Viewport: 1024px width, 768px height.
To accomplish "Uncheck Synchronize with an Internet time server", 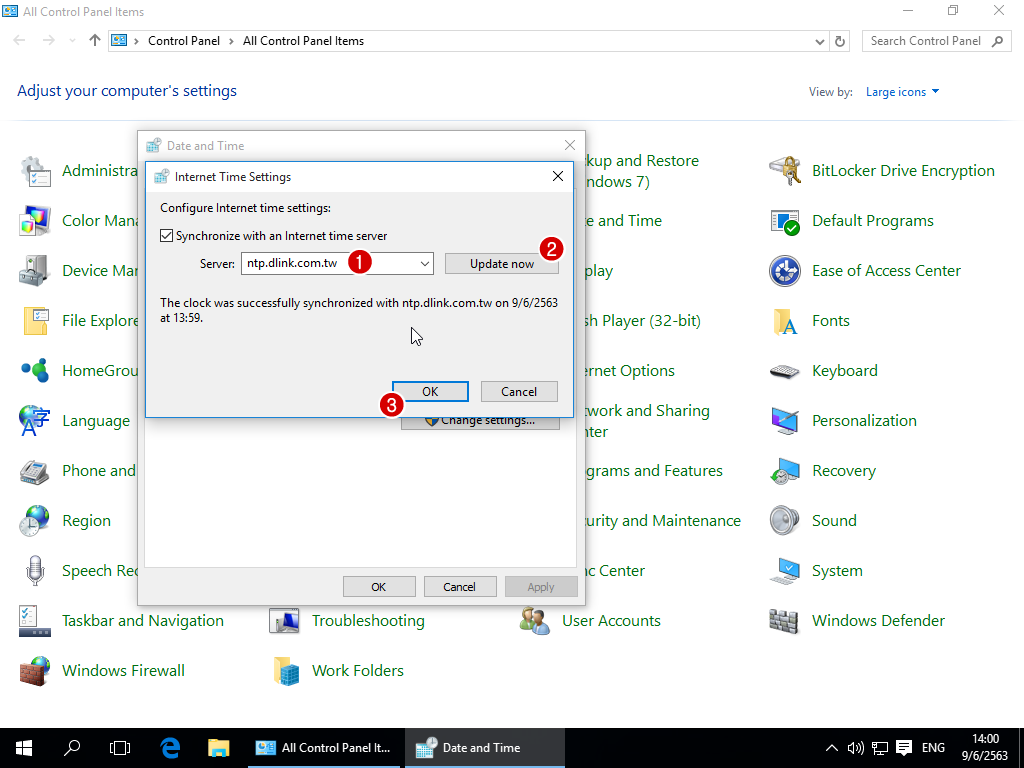I will click(167, 236).
